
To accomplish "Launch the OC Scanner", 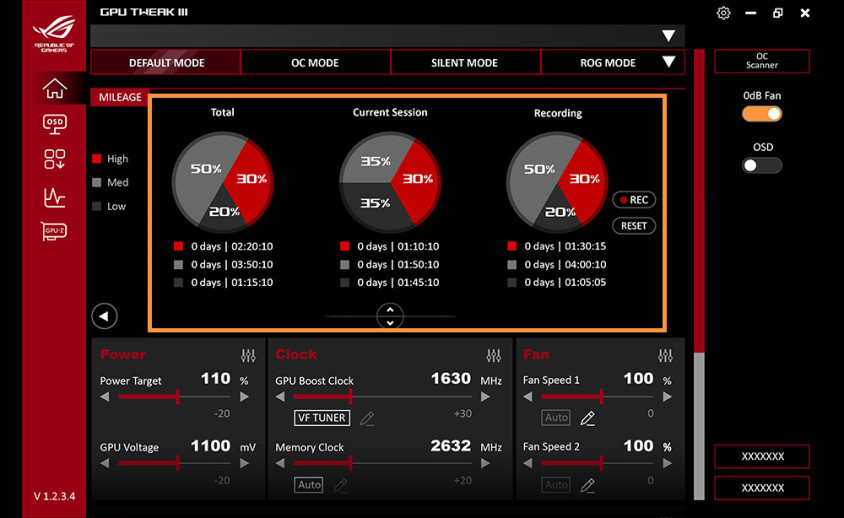I will point(761,61).
